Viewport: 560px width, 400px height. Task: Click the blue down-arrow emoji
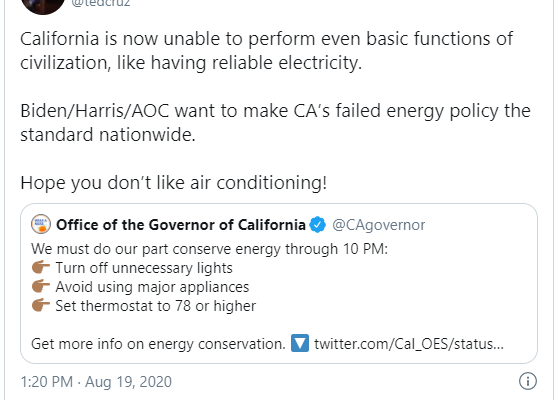pyautogui.click(x=300, y=343)
